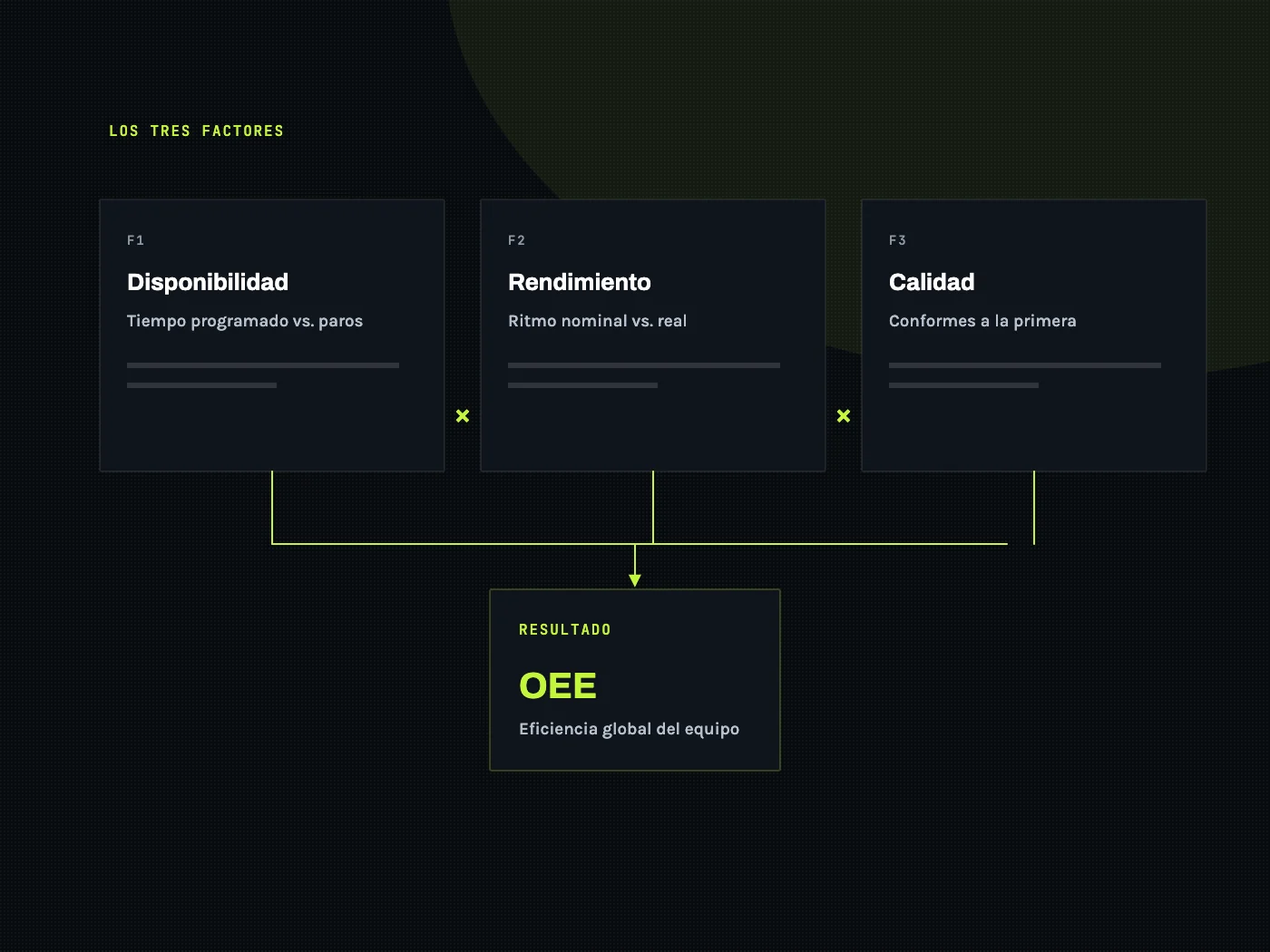Click the OEE result title
Viewport: 1270px width, 952px height.
[x=557, y=685]
